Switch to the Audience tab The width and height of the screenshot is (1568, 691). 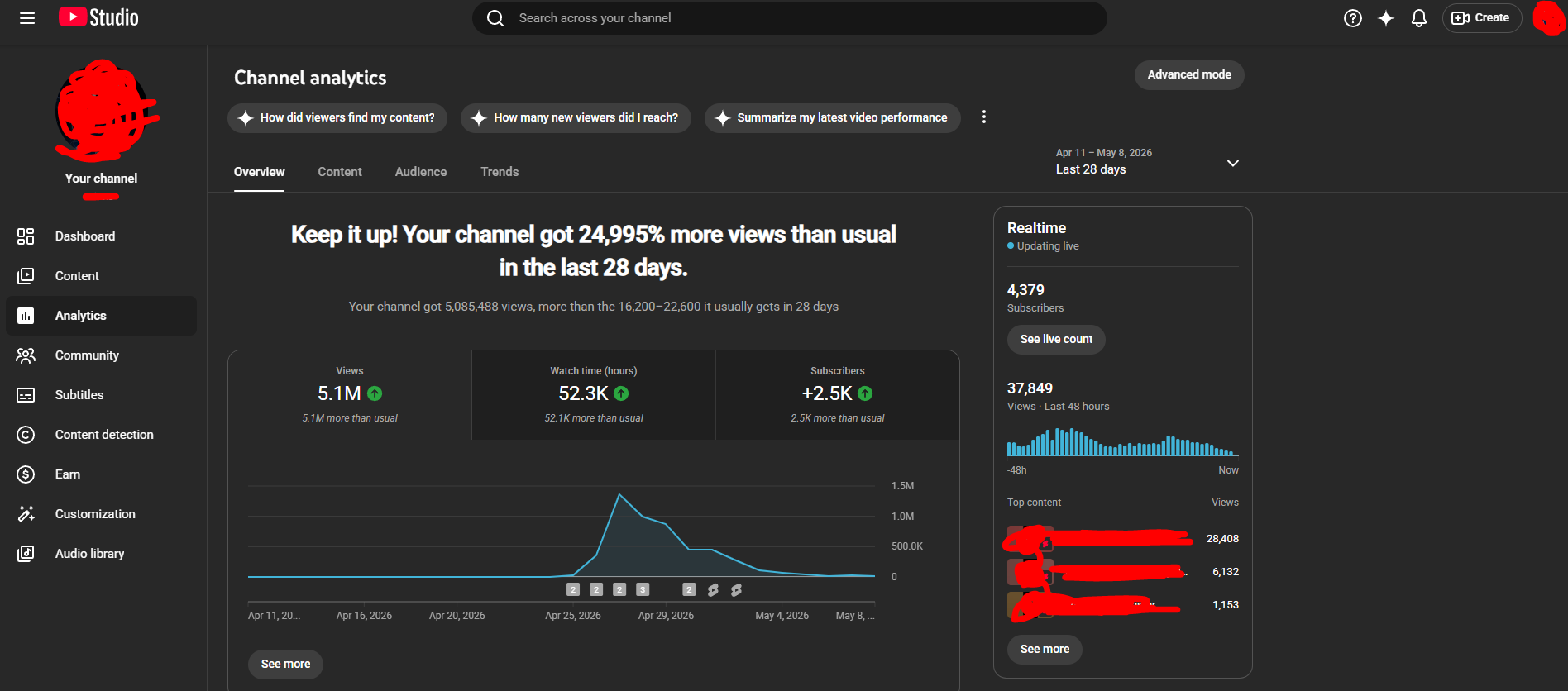tap(421, 172)
